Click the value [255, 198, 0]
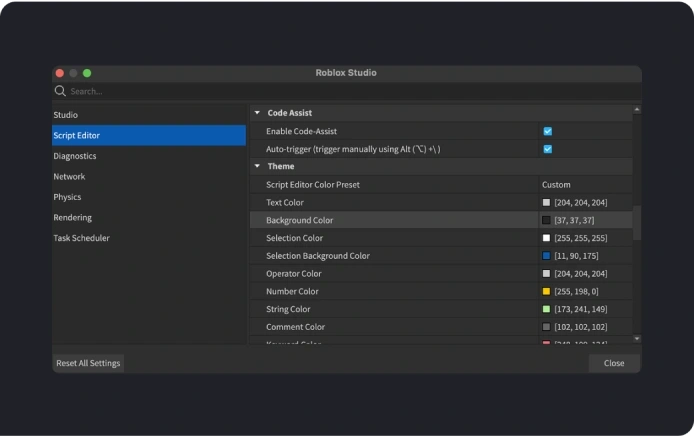This screenshot has width=694, height=436. tap(576, 291)
